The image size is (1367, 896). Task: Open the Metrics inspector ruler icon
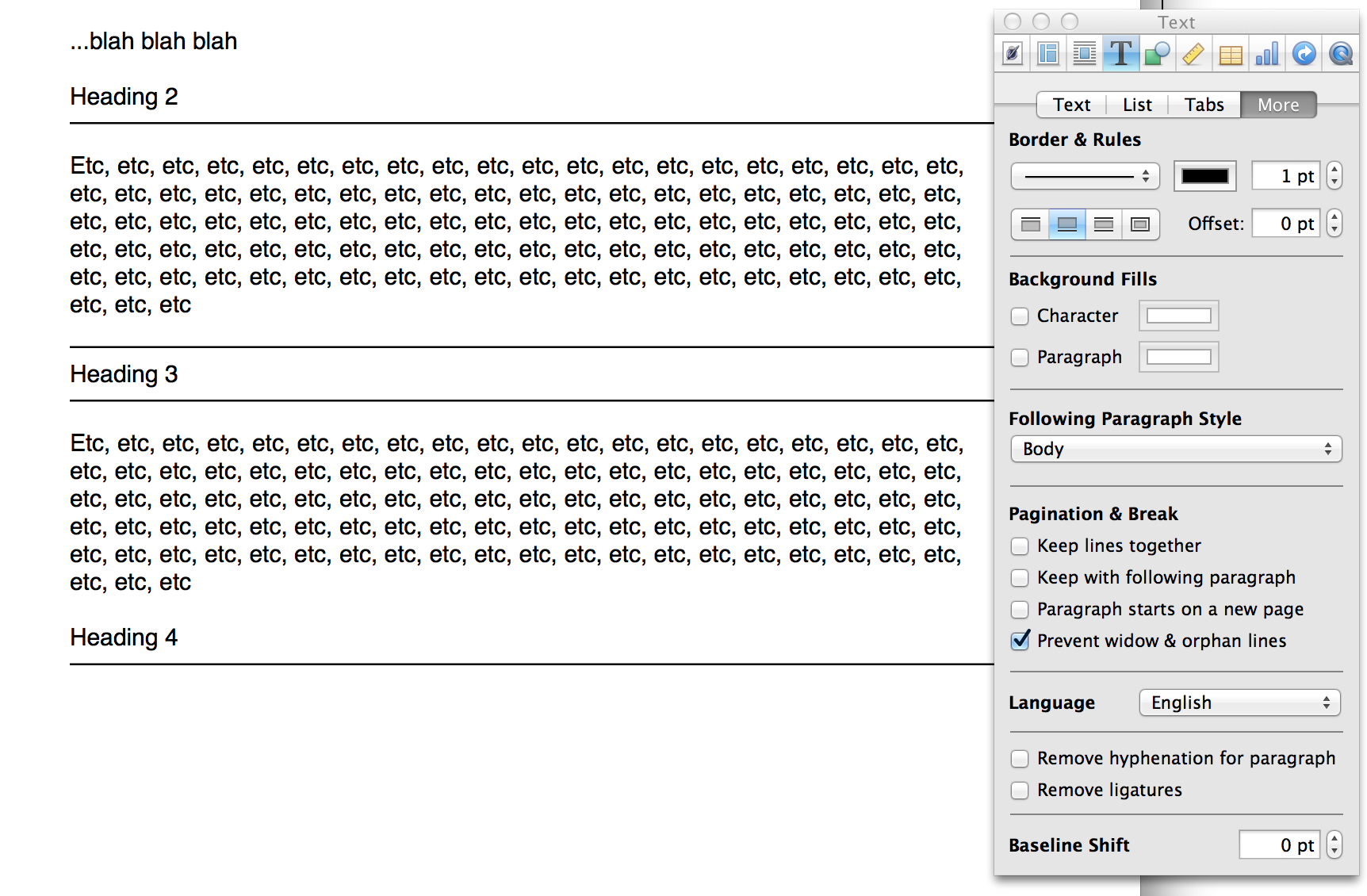pyautogui.click(x=1193, y=53)
